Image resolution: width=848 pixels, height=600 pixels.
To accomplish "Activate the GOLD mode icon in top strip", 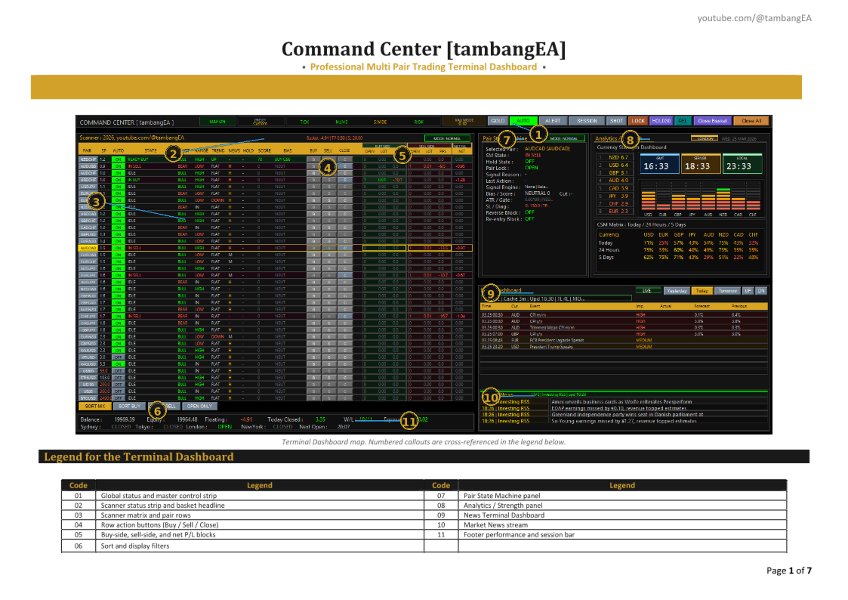I will [x=499, y=118].
